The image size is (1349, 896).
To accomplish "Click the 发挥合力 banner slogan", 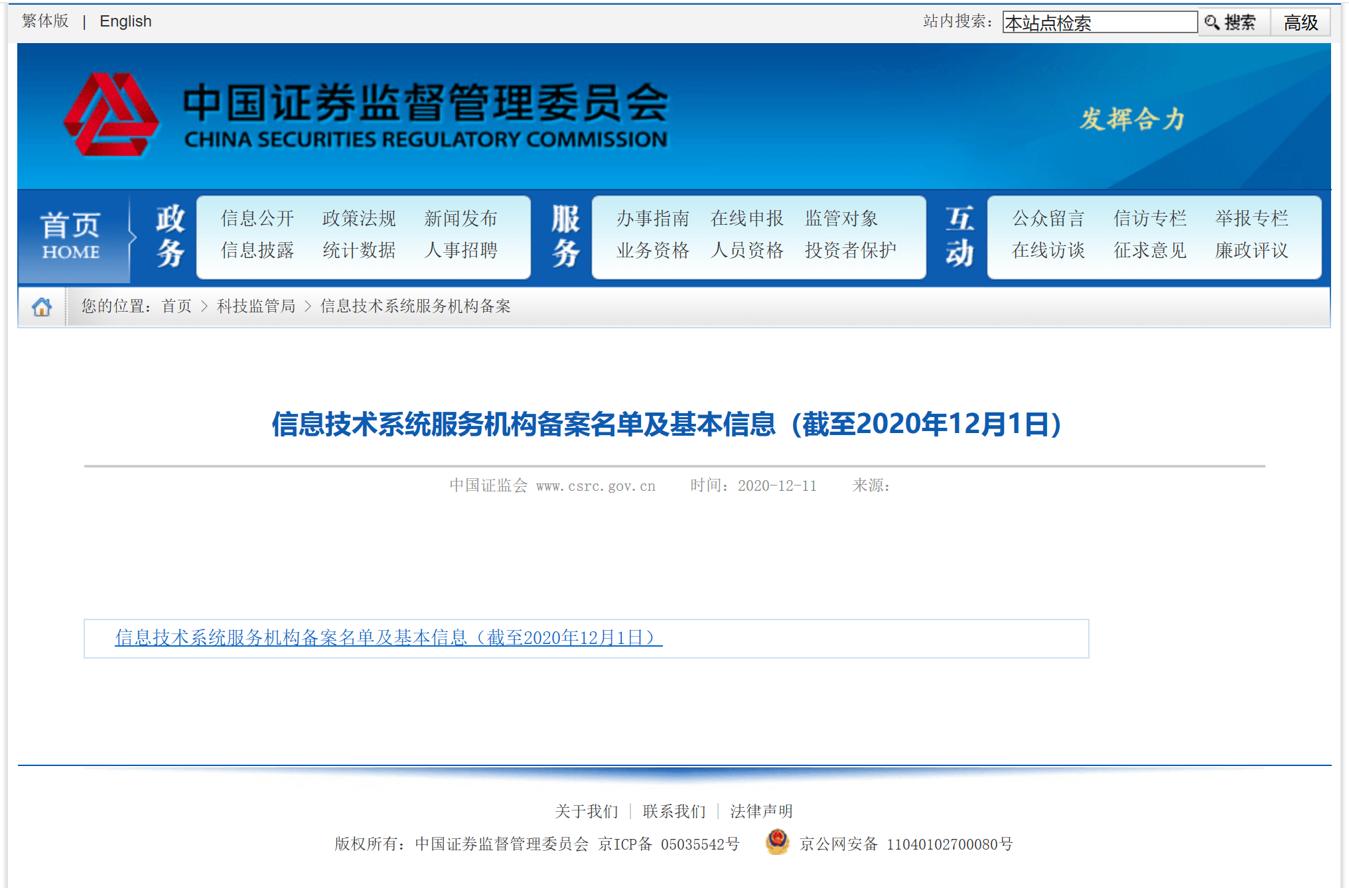I will pos(1132,119).
